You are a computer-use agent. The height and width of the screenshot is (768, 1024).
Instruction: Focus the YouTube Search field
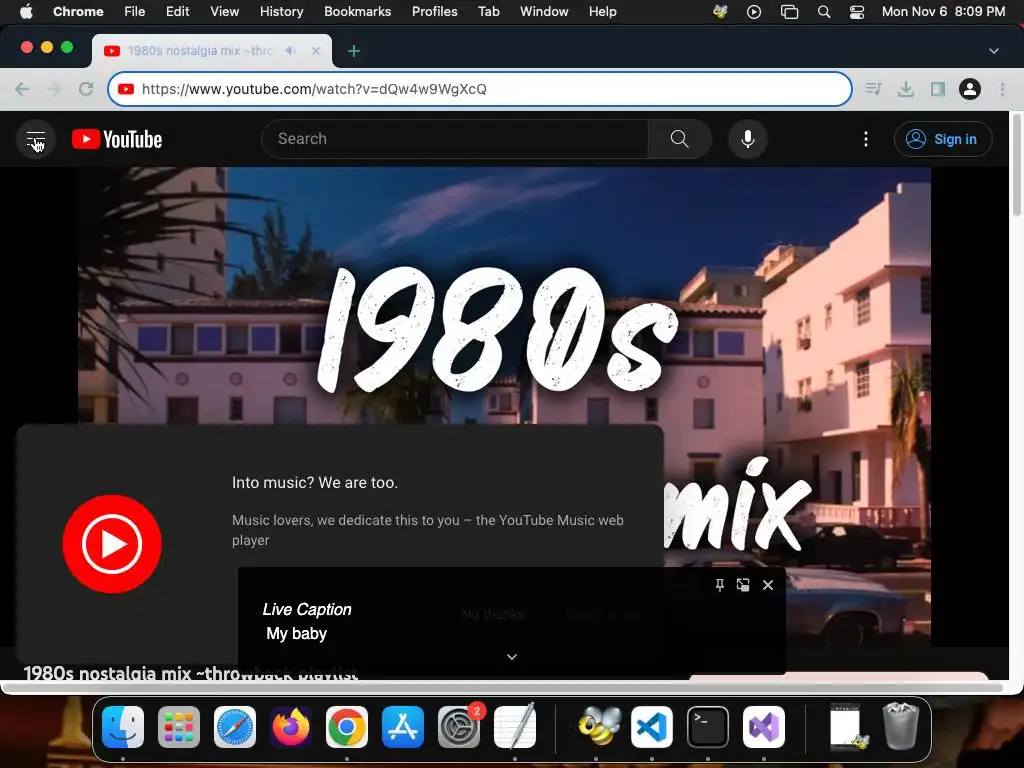[x=455, y=138]
